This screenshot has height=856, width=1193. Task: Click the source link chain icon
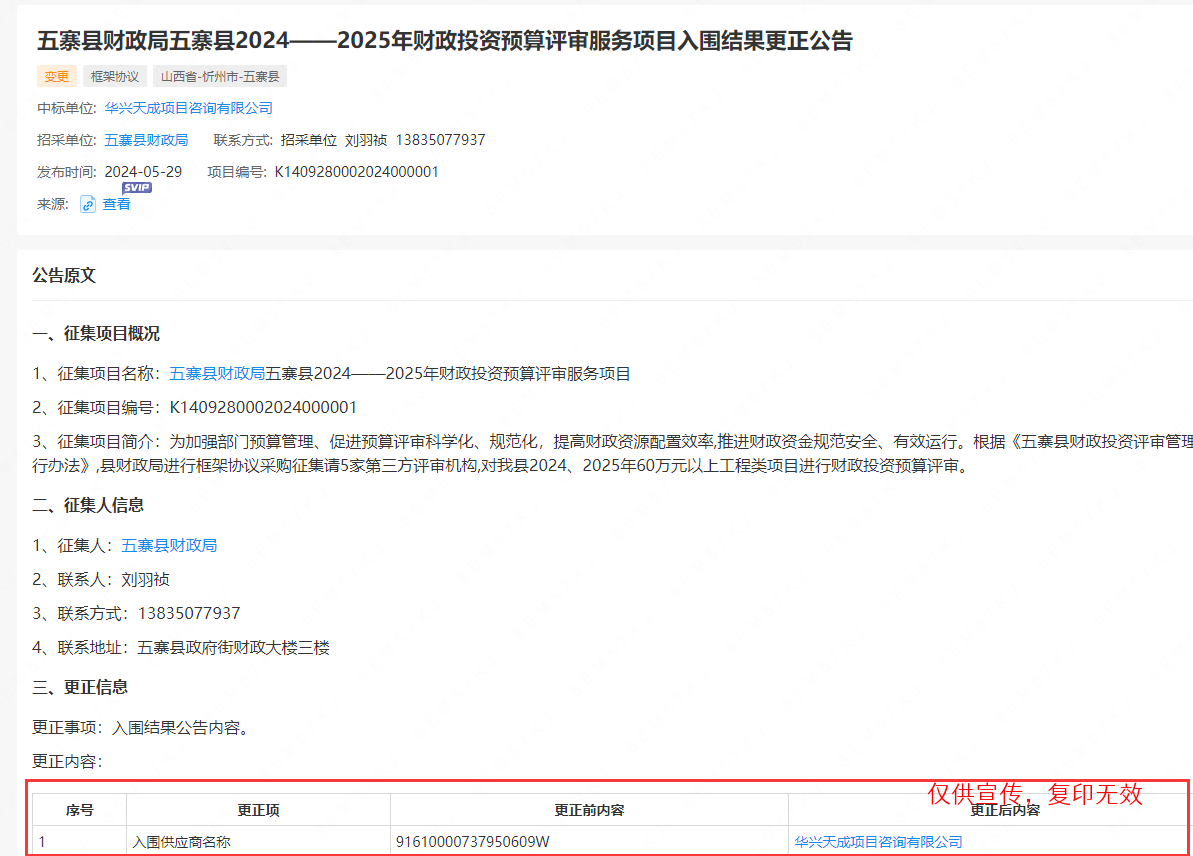88,204
